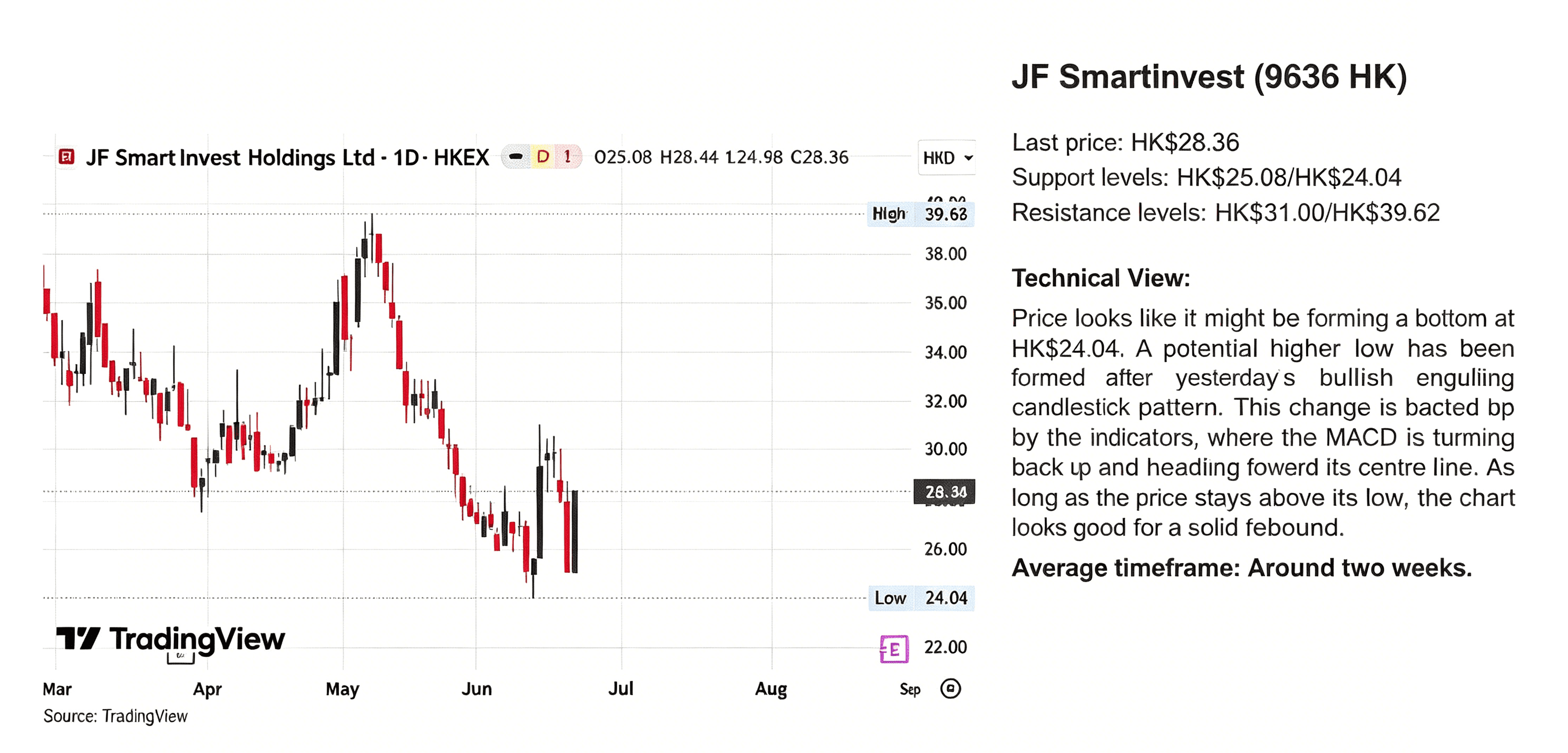Screen dimensions: 1568x753
Task: Click the small bracket icon under TradingView logo
Action: pos(181,658)
